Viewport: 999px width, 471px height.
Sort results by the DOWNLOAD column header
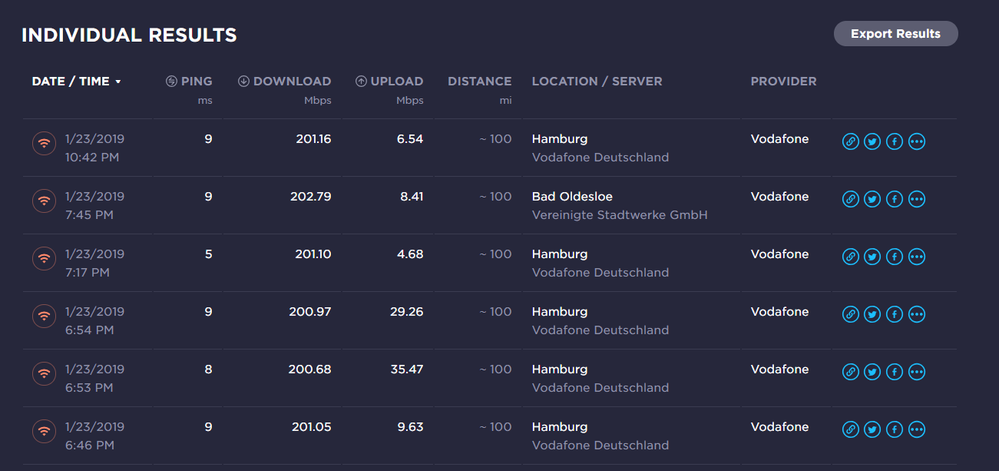tap(285, 81)
